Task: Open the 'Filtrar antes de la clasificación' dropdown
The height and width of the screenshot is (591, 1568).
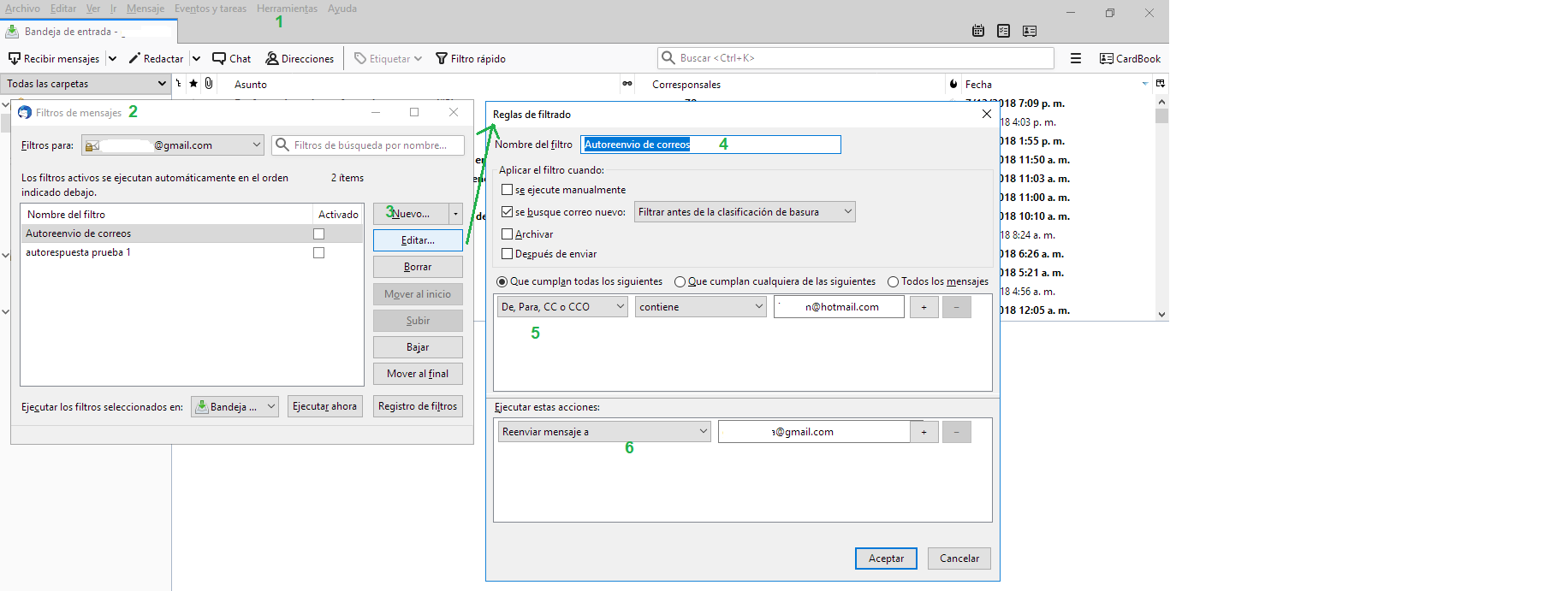Action: [745, 212]
